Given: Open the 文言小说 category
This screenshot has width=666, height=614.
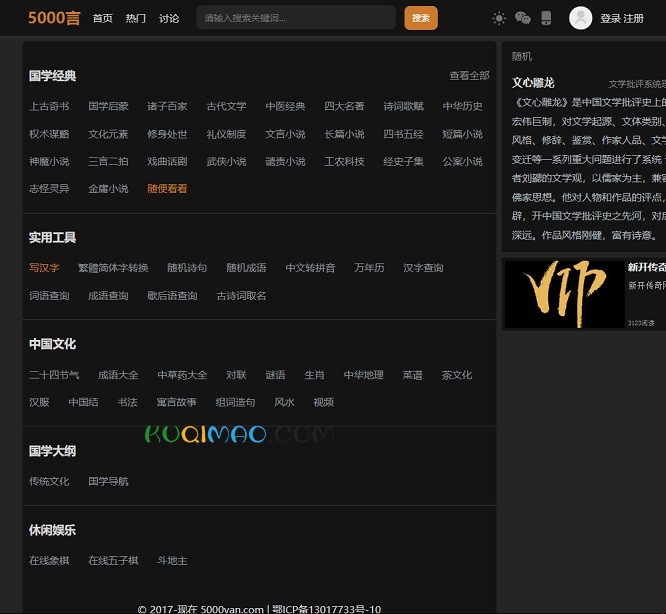Looking at the screenshot, I should click(x=285, y=134).
